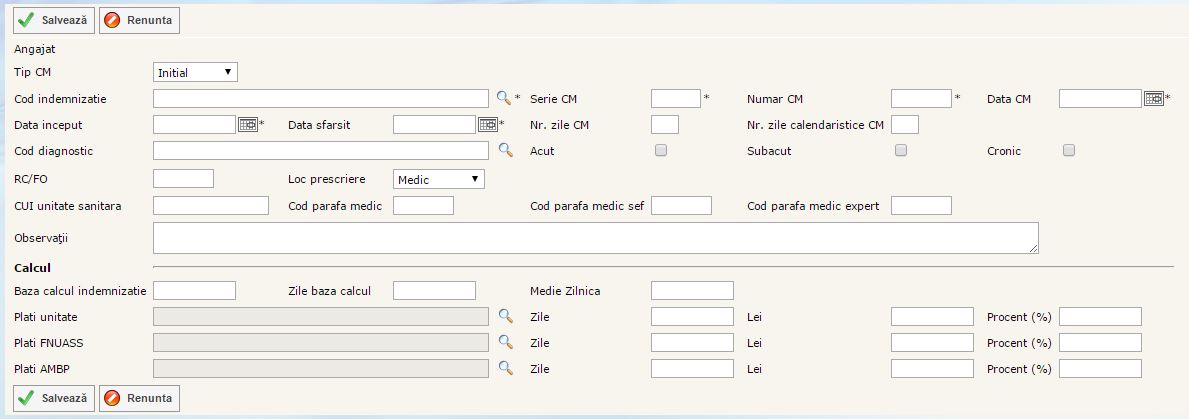Tick the Subacut checkbox
1189x419 pixels.
[900, 151]
